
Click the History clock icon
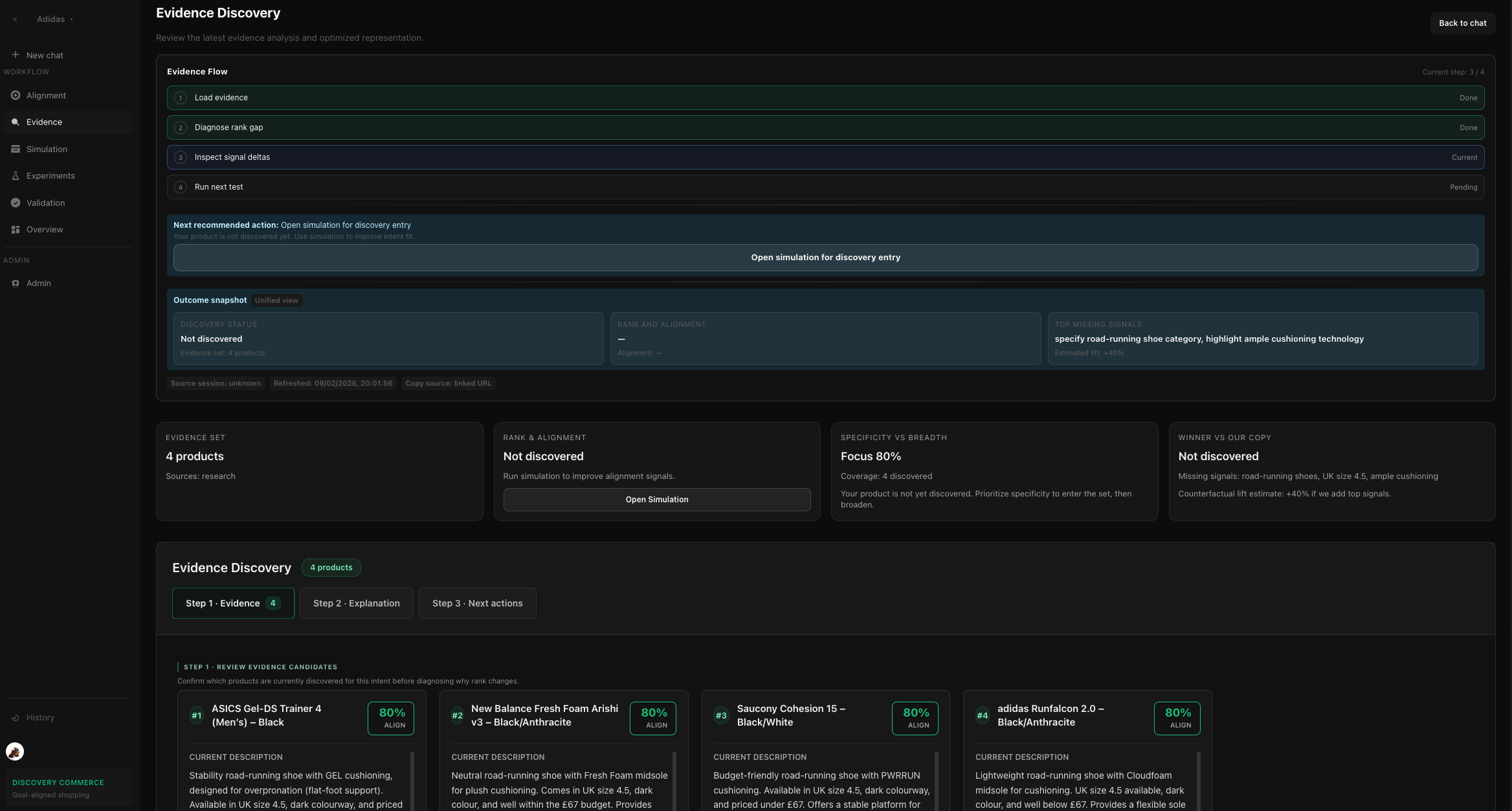16,718
